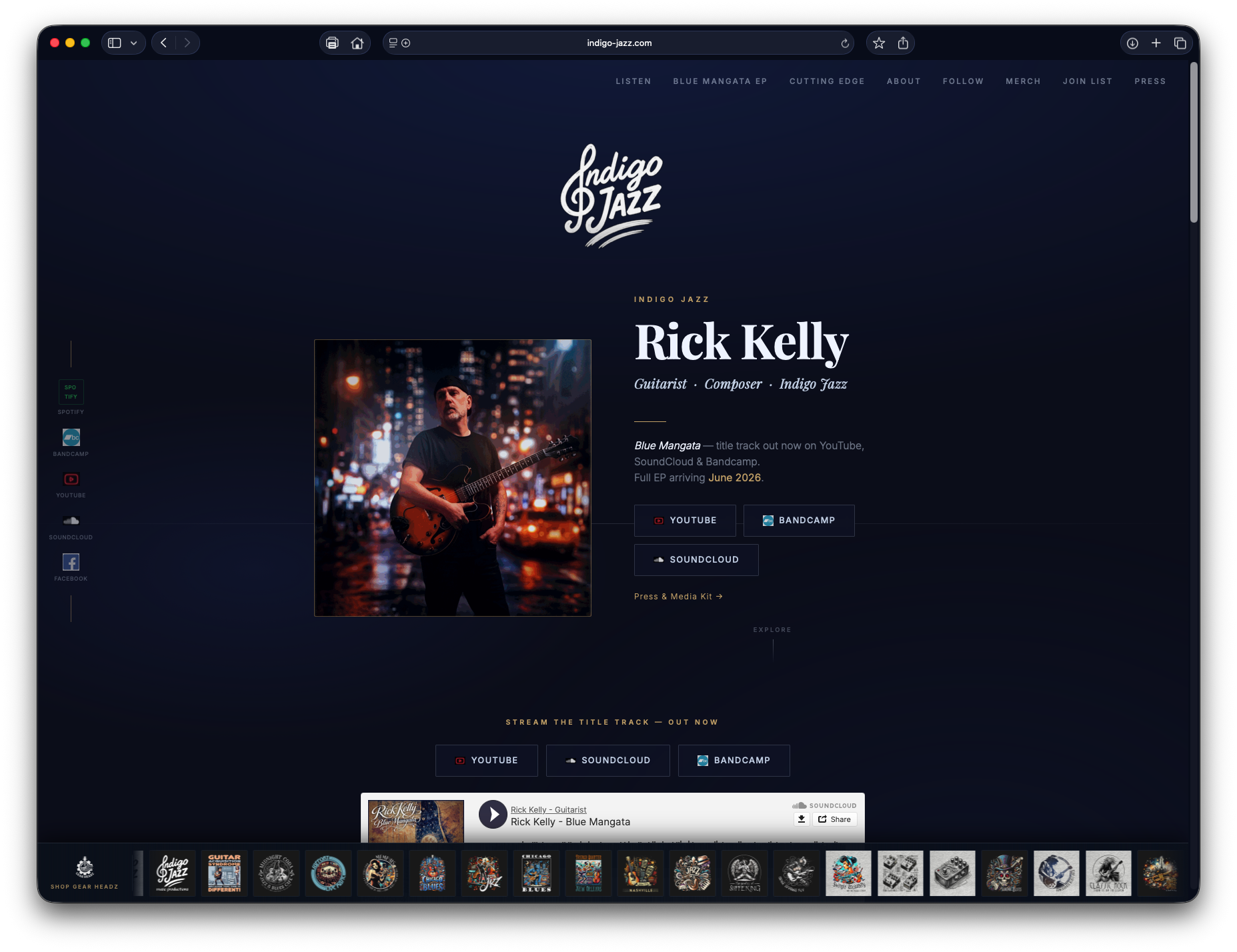
Task: Click the hero YOUTUBE button beside the photo
Action: [x=685, y=521]
